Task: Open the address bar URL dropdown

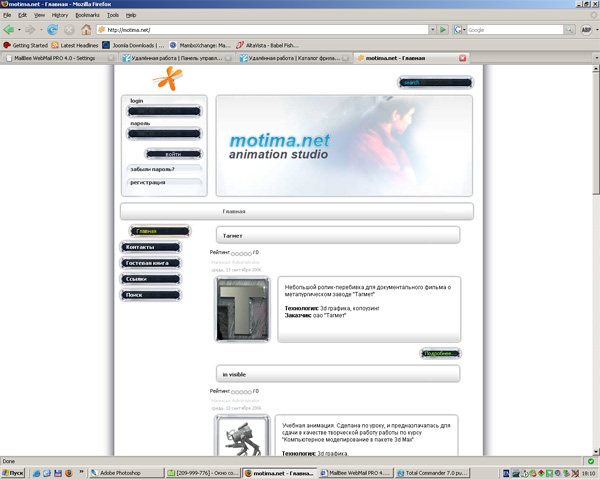Action: (433, 29)
